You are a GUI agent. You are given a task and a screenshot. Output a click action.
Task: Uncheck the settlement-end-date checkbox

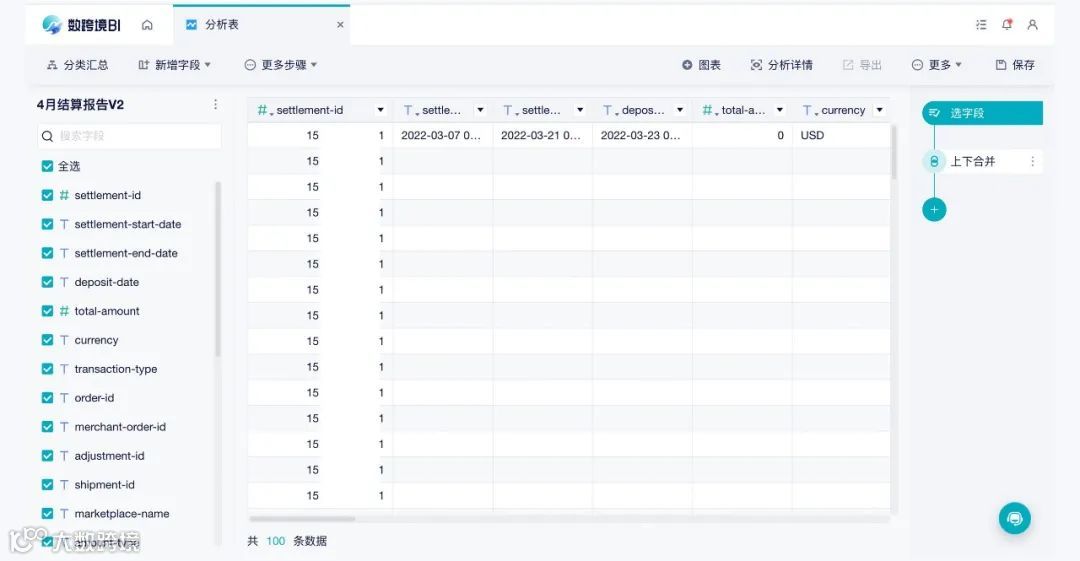(x=48, y=253)
